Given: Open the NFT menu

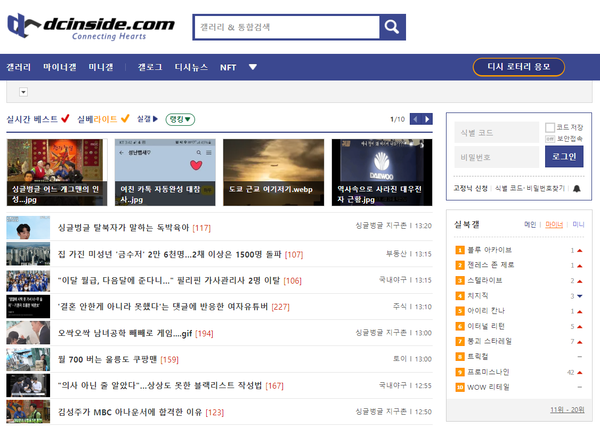Looking at the screenshot, I should point(228,67).
